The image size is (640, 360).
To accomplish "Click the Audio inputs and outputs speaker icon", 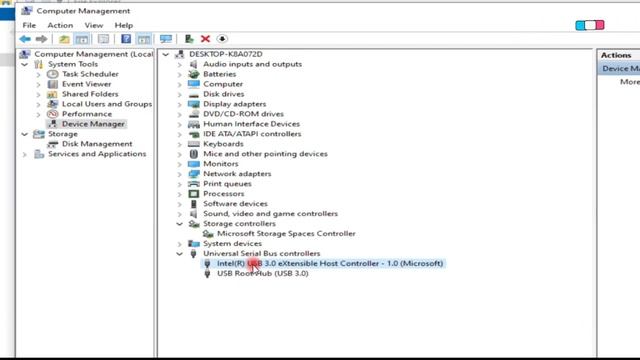I will point(193,64).
